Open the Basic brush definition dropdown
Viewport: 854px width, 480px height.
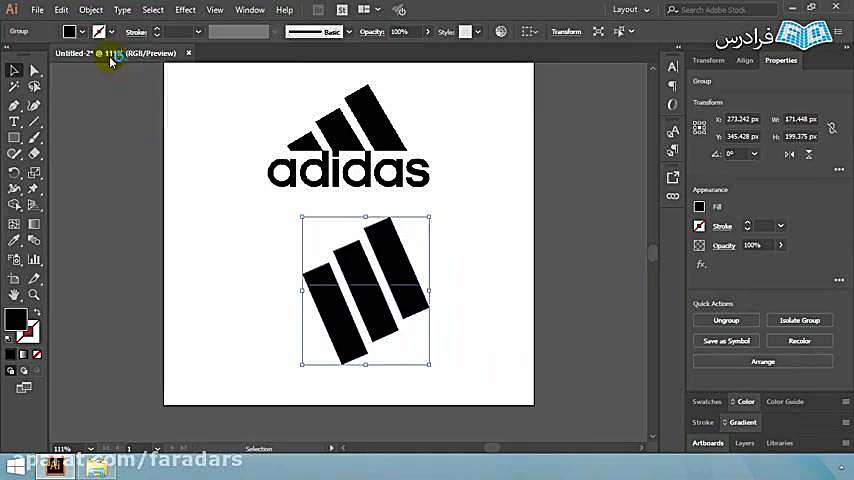coord(349,32)
